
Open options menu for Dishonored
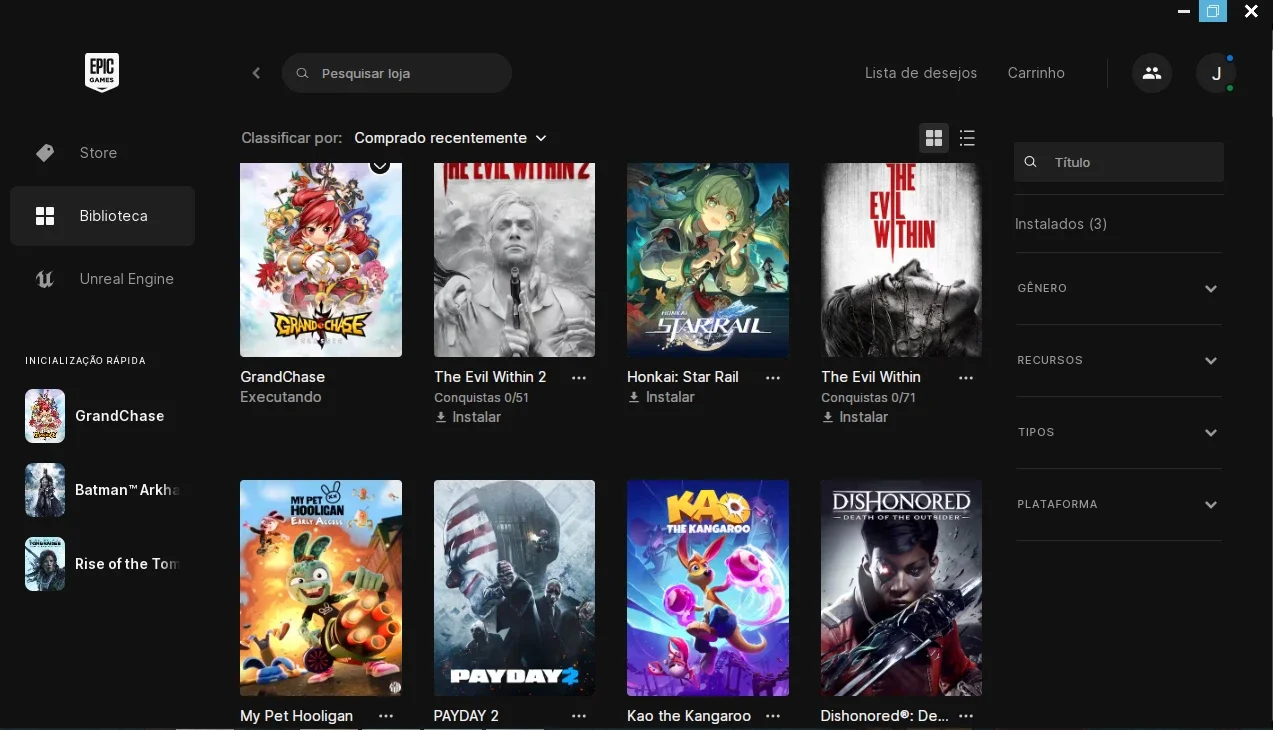[x=966, y=716]
